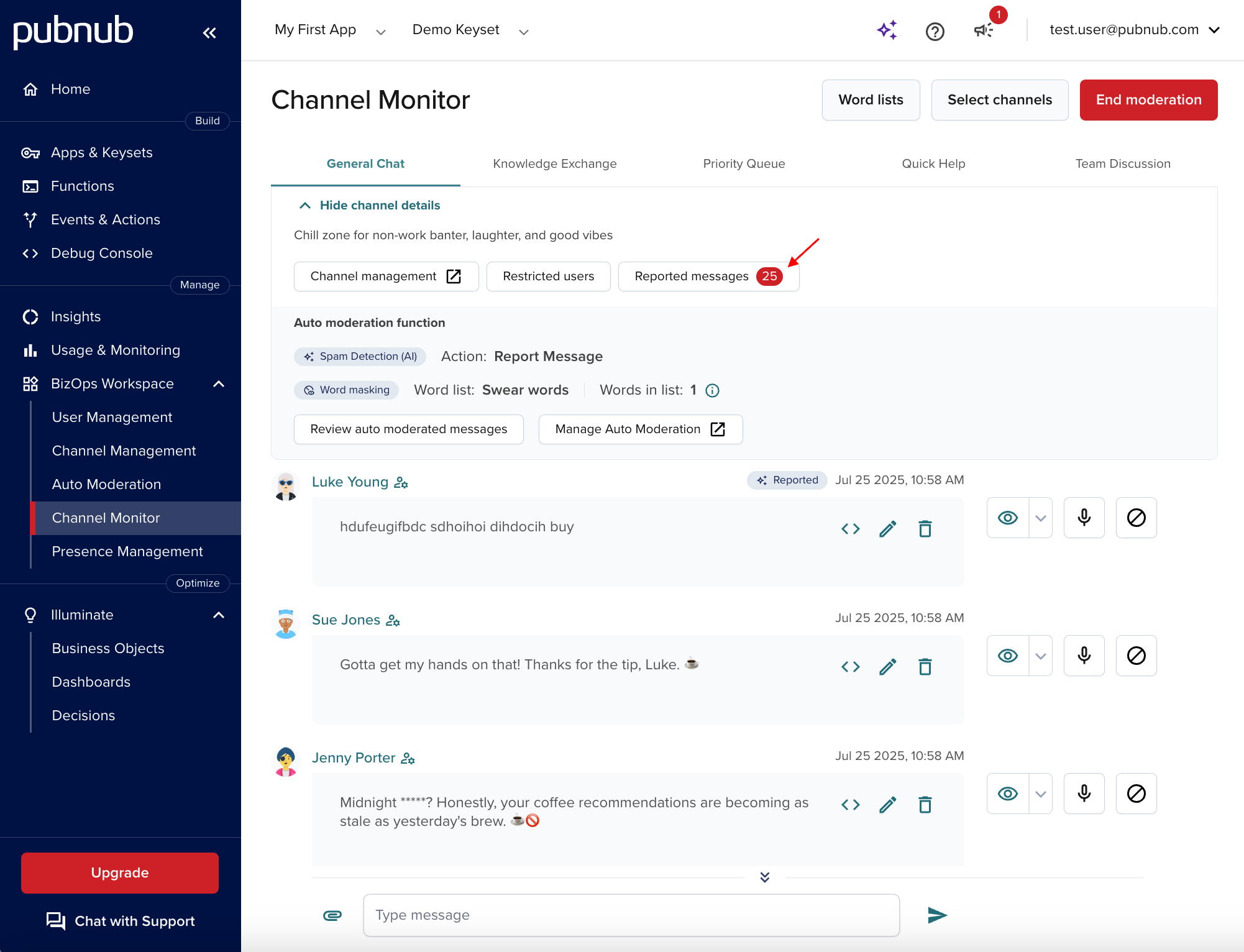Mute Sue Jones with microphone button
Screen dimensions: 1244x952
click(1084, 656)
